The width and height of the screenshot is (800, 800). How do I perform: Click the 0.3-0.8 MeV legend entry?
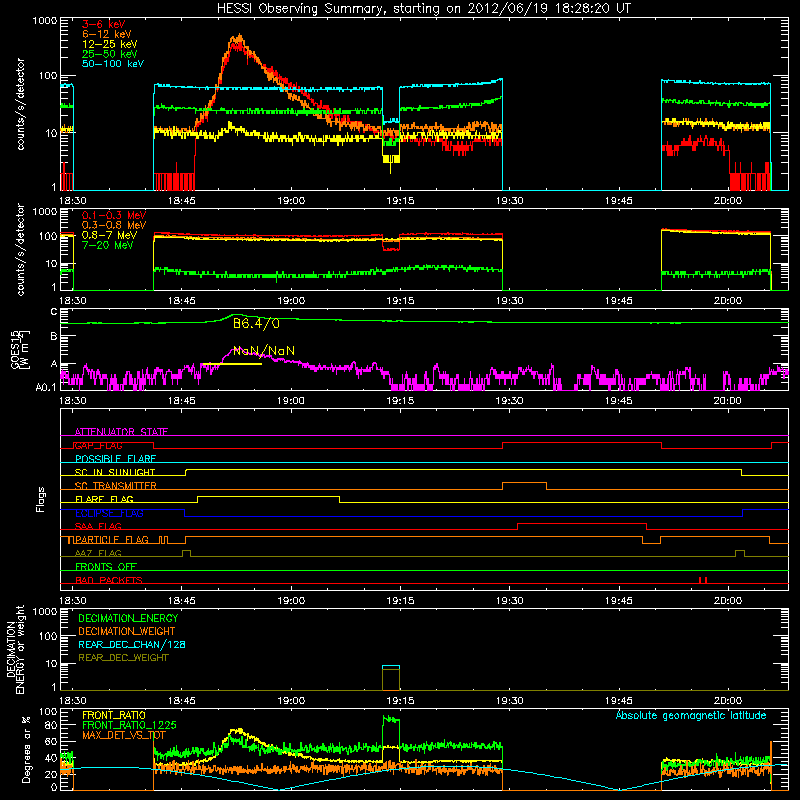click(x=114, y=225)
